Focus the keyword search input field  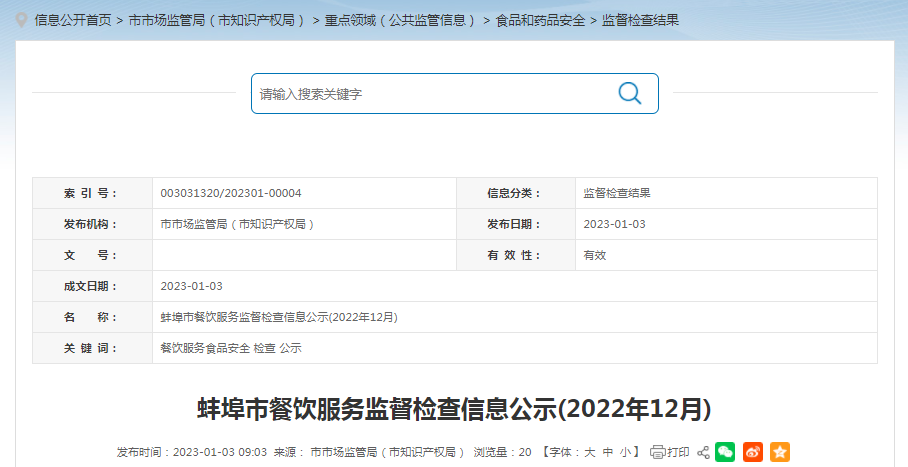430,94
